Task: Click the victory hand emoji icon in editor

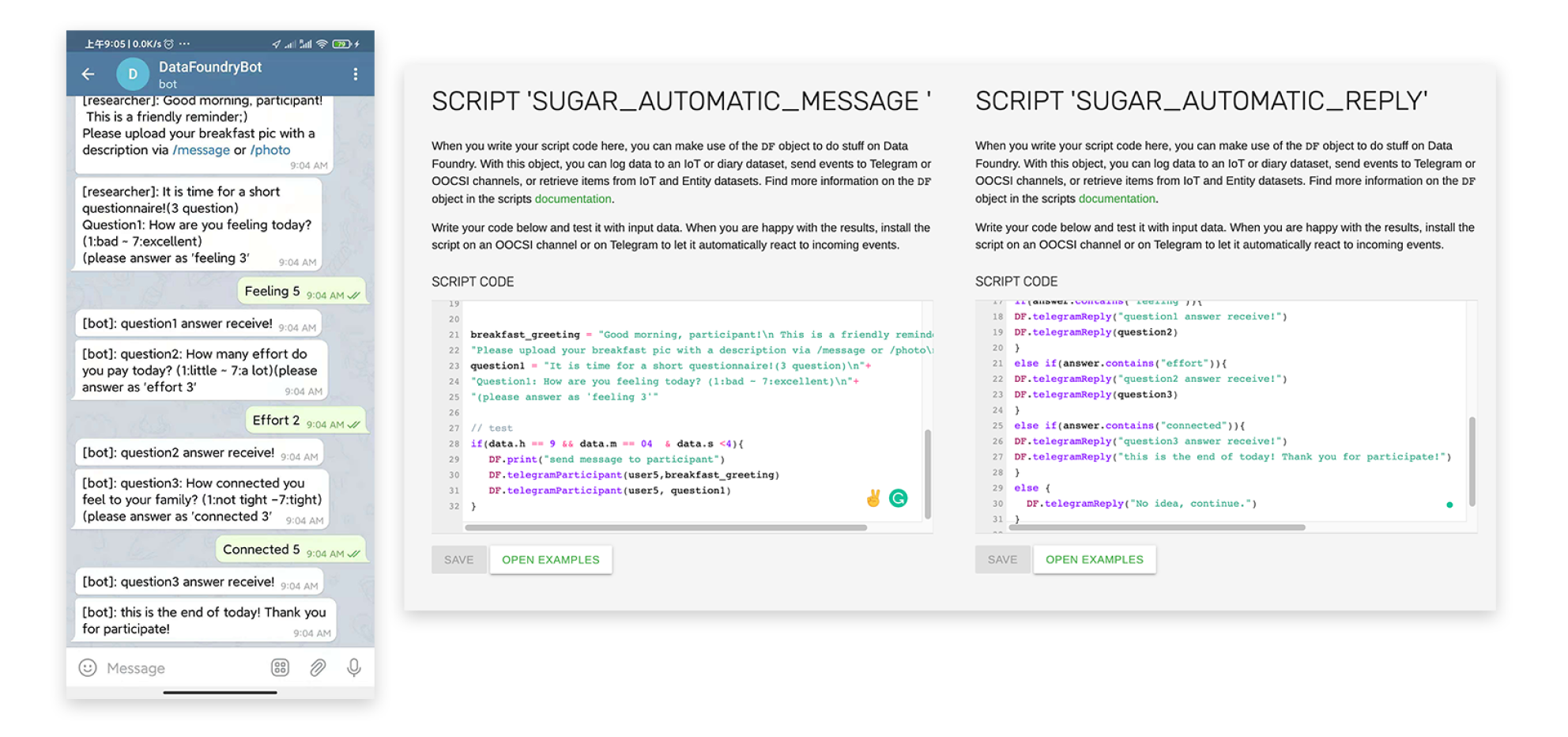Action: point(873,498)
